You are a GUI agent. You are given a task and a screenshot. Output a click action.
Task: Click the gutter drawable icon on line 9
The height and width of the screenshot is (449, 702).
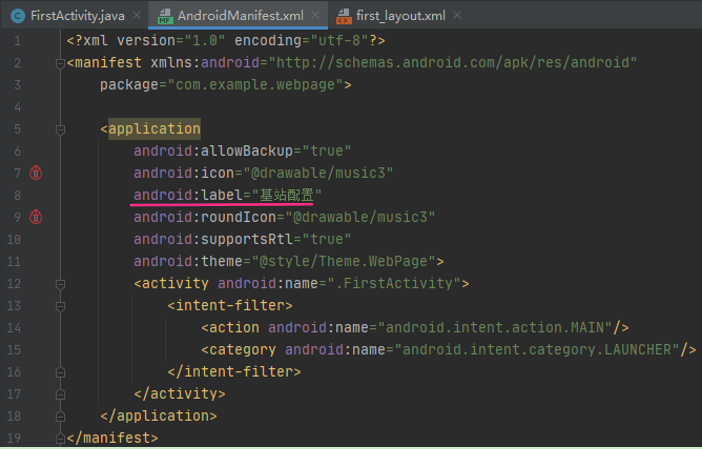[x=36, y=217]
